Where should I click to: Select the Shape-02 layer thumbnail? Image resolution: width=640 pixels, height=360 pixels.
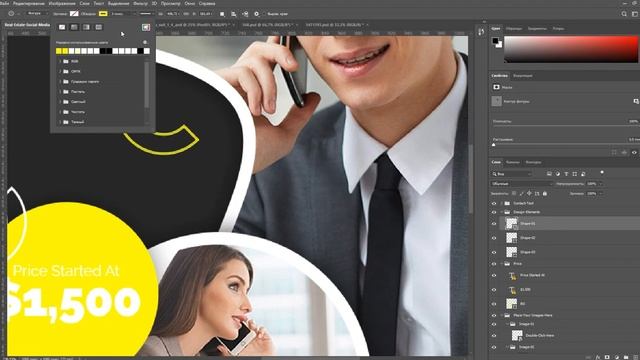(511, 238)
